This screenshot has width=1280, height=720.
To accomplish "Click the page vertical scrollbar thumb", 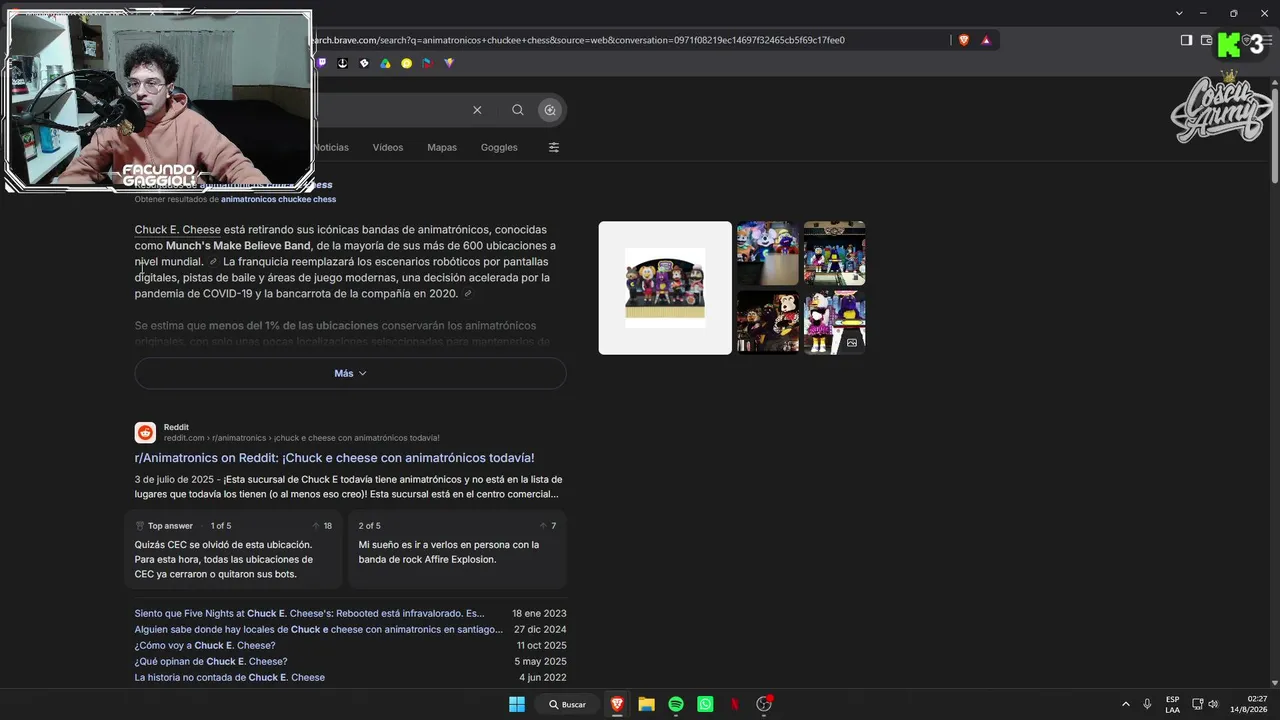I will 1274,135.
